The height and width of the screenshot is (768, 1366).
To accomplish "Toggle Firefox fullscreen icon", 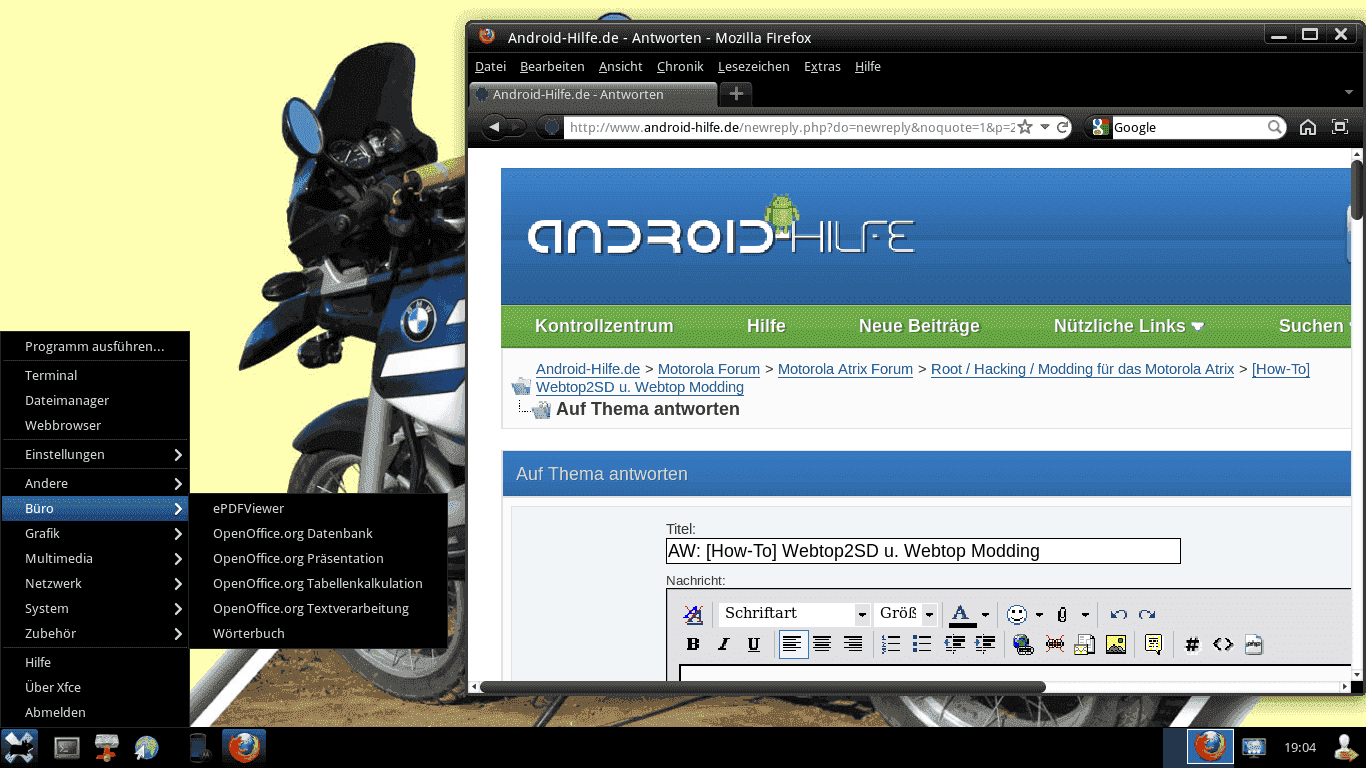I will click(x=1340, y=127).
